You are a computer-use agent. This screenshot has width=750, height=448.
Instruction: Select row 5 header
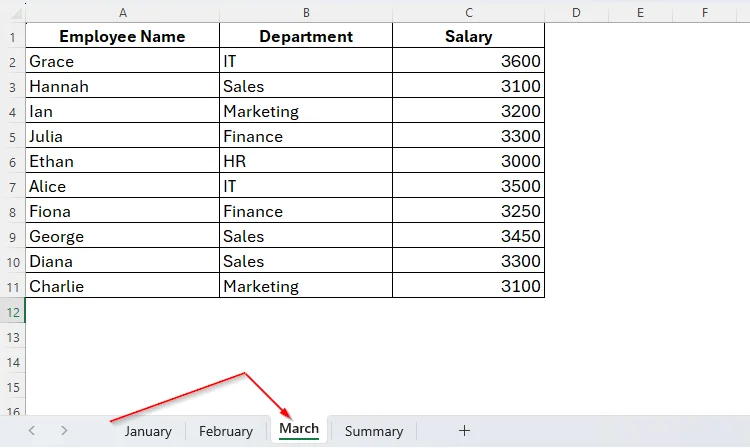pyautogui.click(x=12, y=136)
